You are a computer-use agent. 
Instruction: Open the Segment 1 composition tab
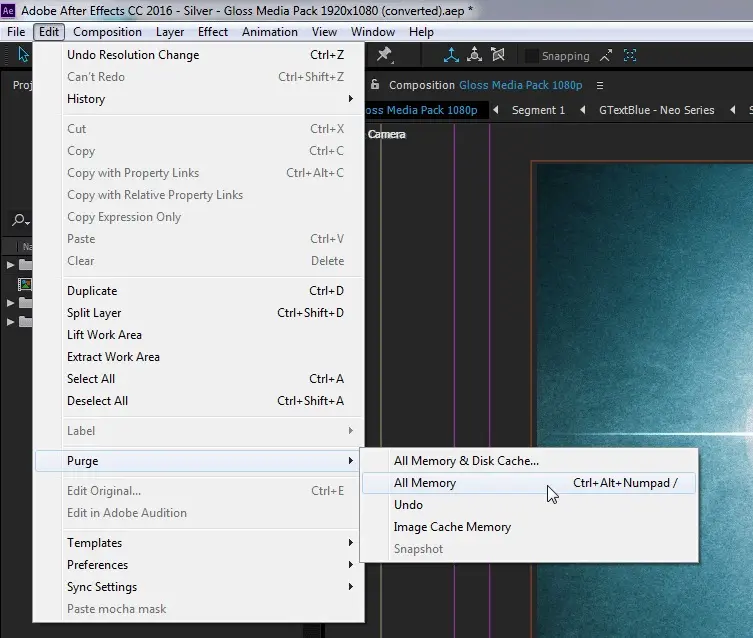538,110
